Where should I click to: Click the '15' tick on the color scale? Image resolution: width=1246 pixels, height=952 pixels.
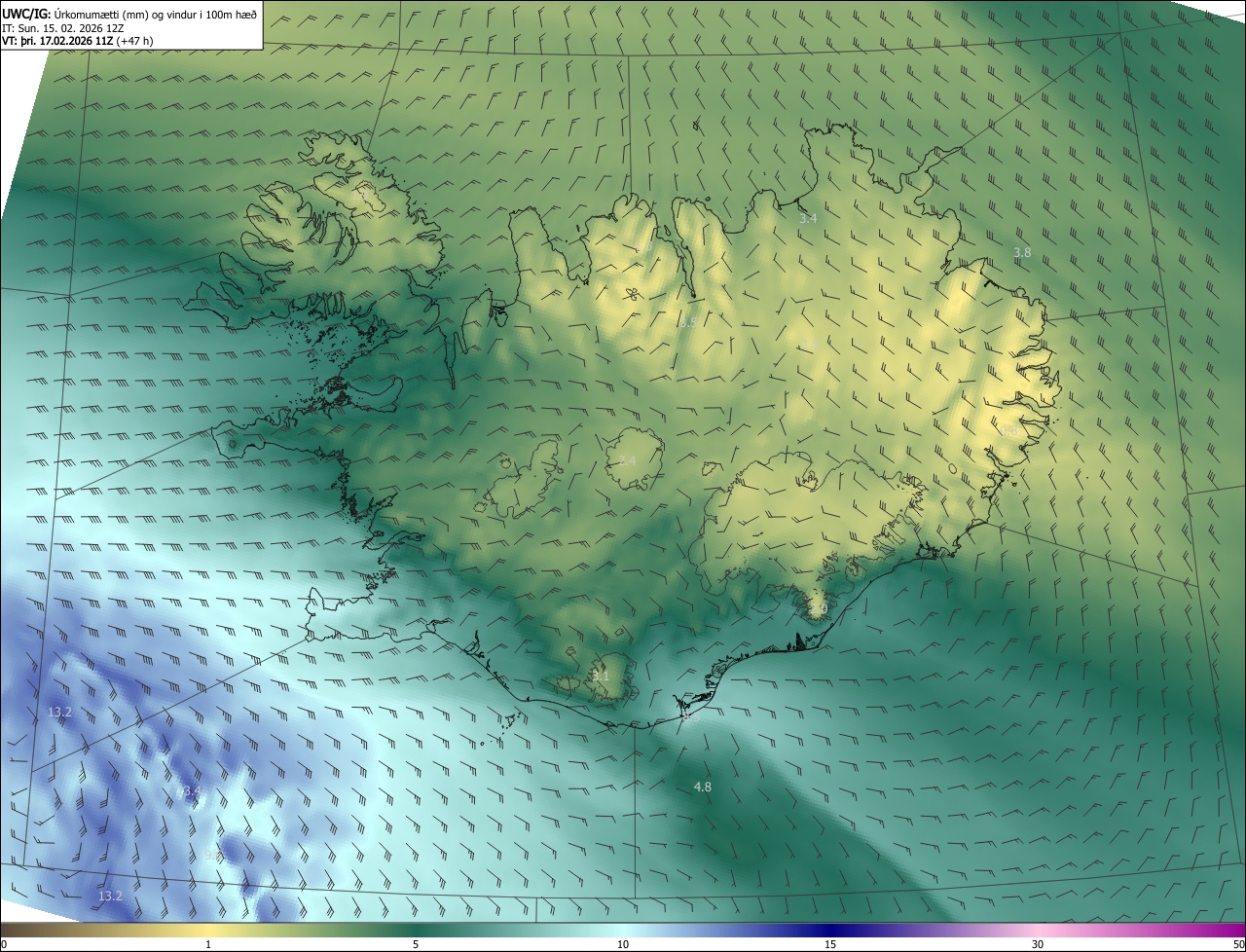click(x=830, y=944)
